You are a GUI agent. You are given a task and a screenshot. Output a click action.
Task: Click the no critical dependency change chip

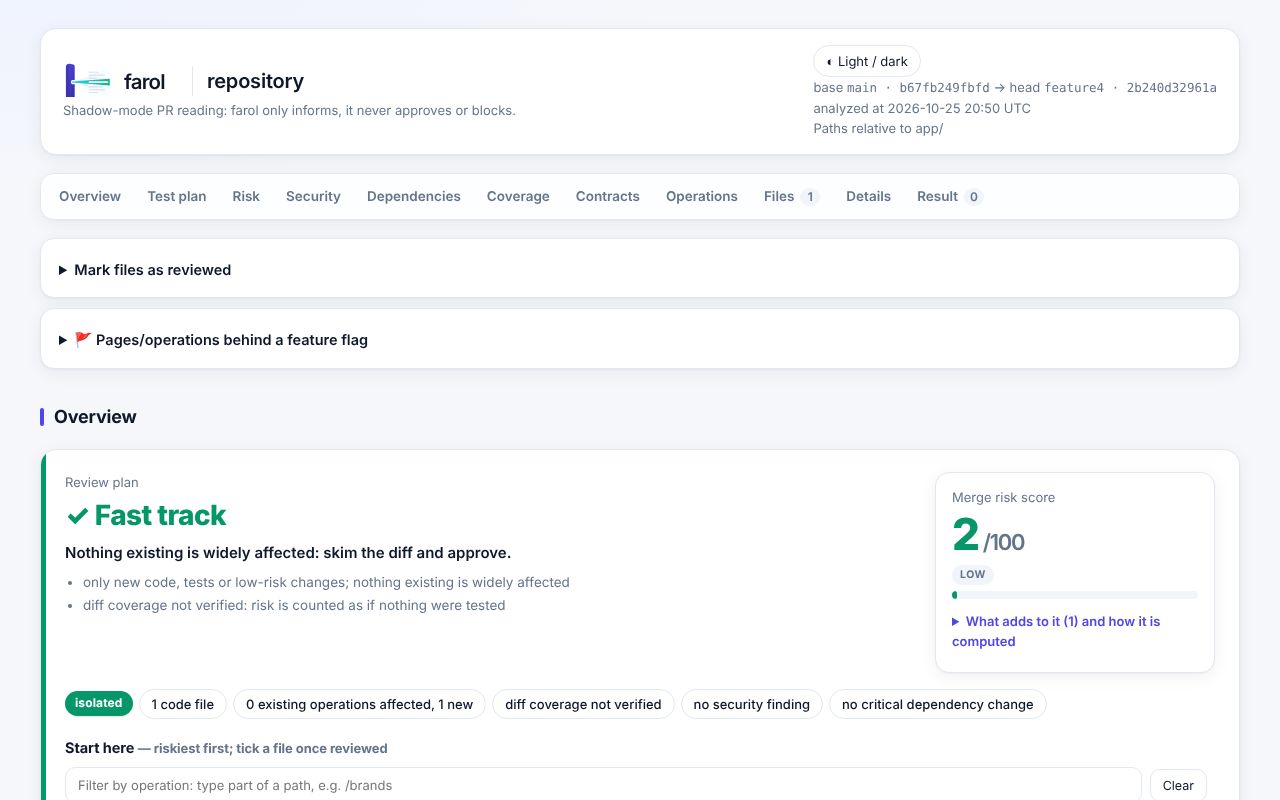(x=938, y=704)
